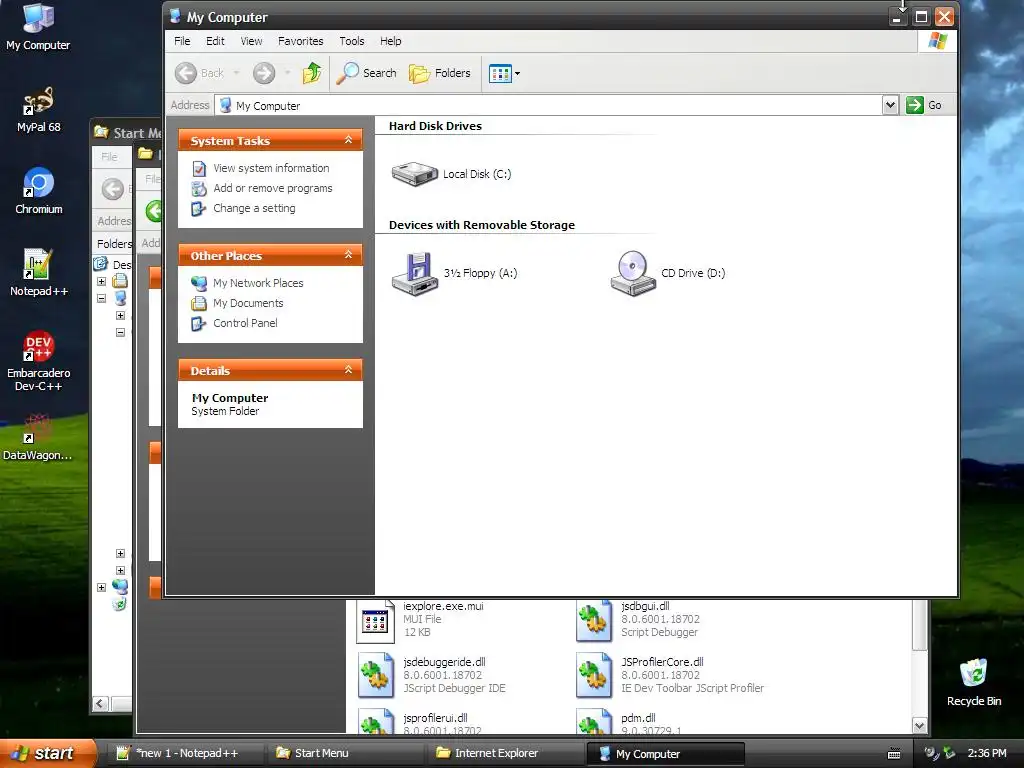
Task: Open the File menu in My Computer
Action: (182, 41)
